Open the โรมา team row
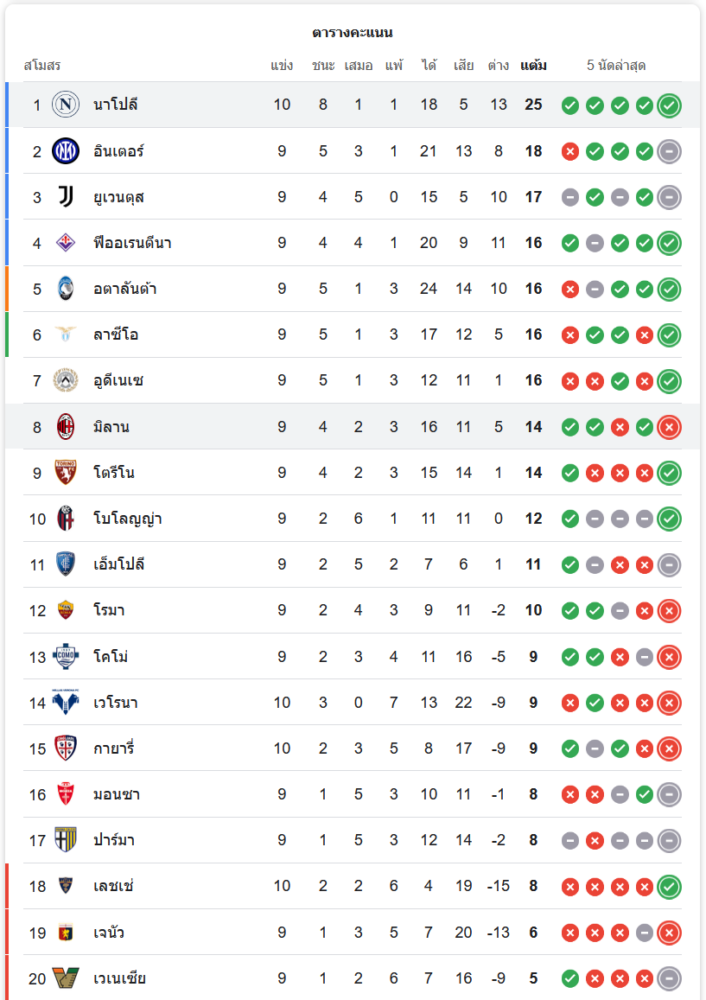The image size is (706, 1000). pos(353,610)
